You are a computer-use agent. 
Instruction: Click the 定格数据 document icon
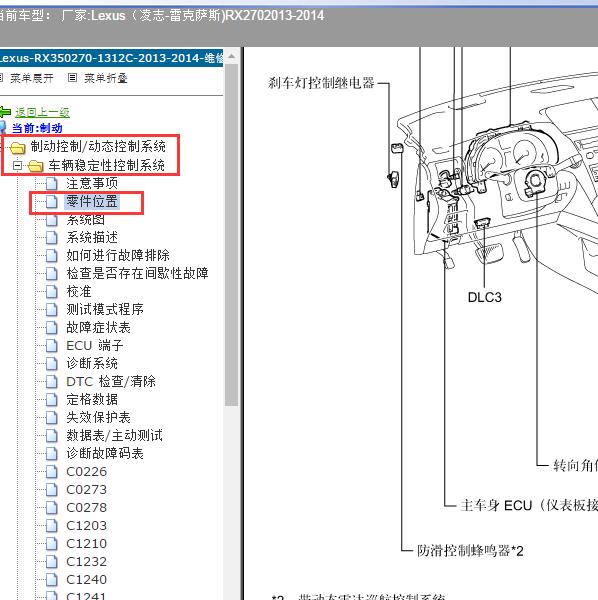[x=52, y=399]
